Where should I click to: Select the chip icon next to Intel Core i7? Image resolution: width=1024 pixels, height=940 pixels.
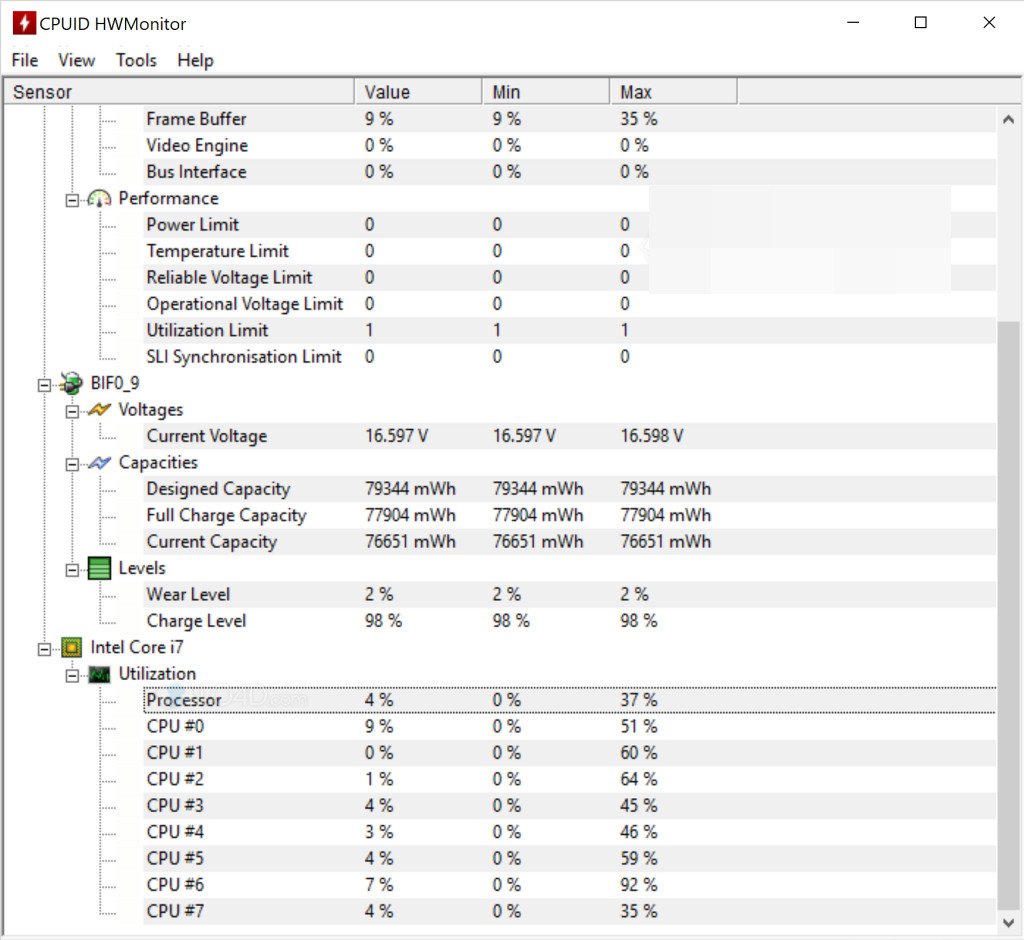click(70, 647)
